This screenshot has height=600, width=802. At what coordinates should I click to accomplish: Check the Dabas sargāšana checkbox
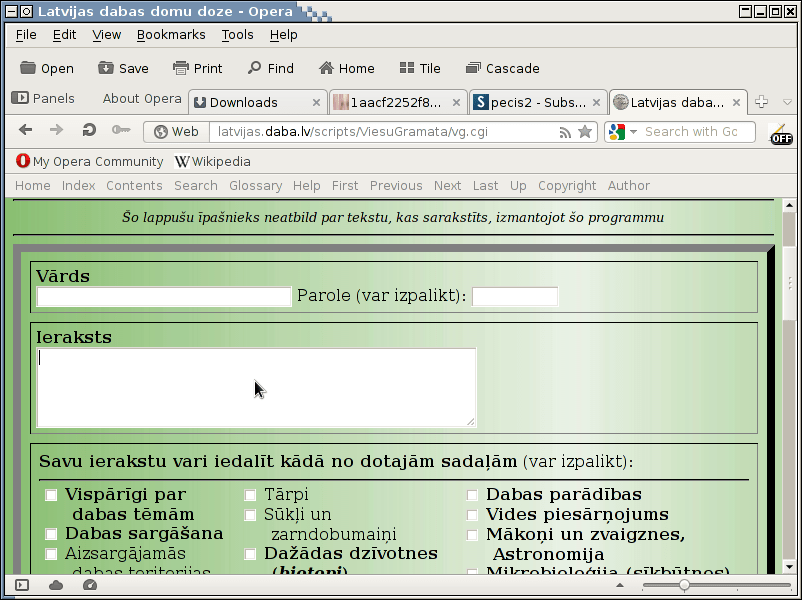[x=51, y=534]
